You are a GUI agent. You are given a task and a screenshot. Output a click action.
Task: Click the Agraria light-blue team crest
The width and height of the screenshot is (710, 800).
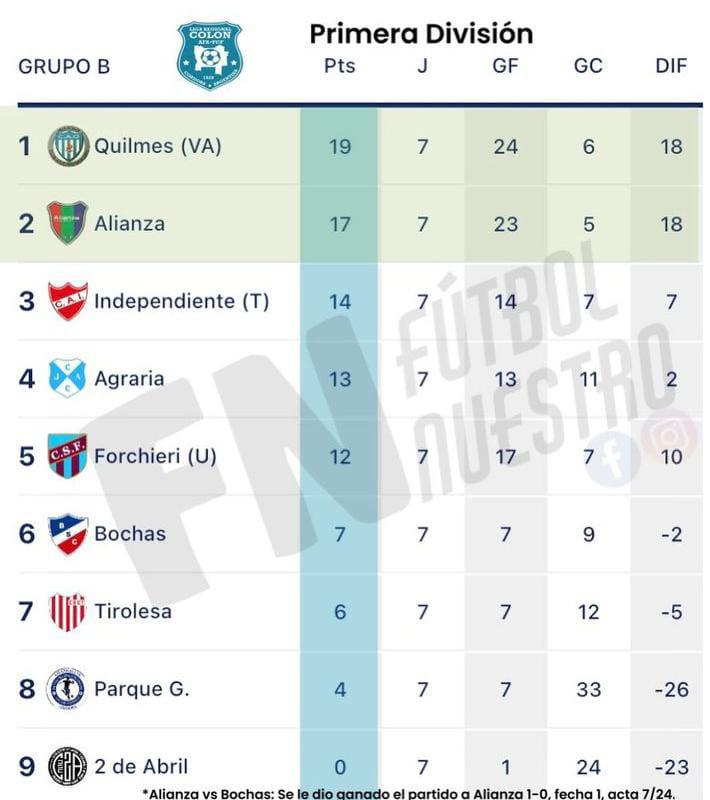coord(68,378)
